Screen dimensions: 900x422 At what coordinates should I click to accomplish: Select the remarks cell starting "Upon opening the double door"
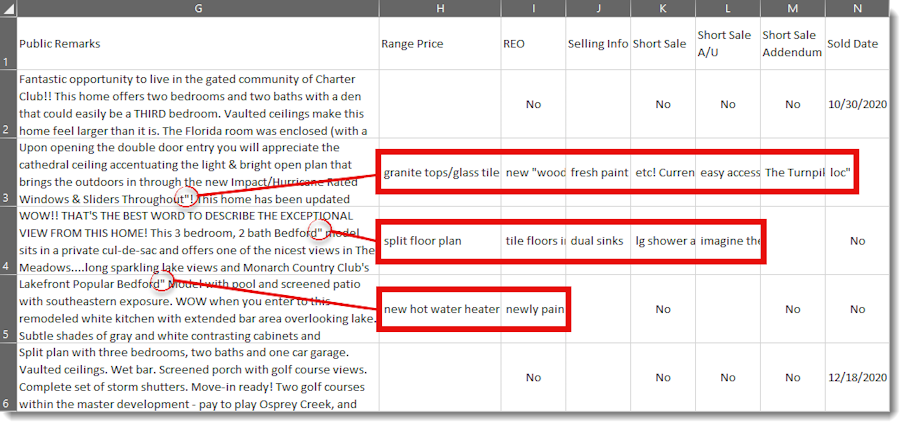click(x=197, y=172)
